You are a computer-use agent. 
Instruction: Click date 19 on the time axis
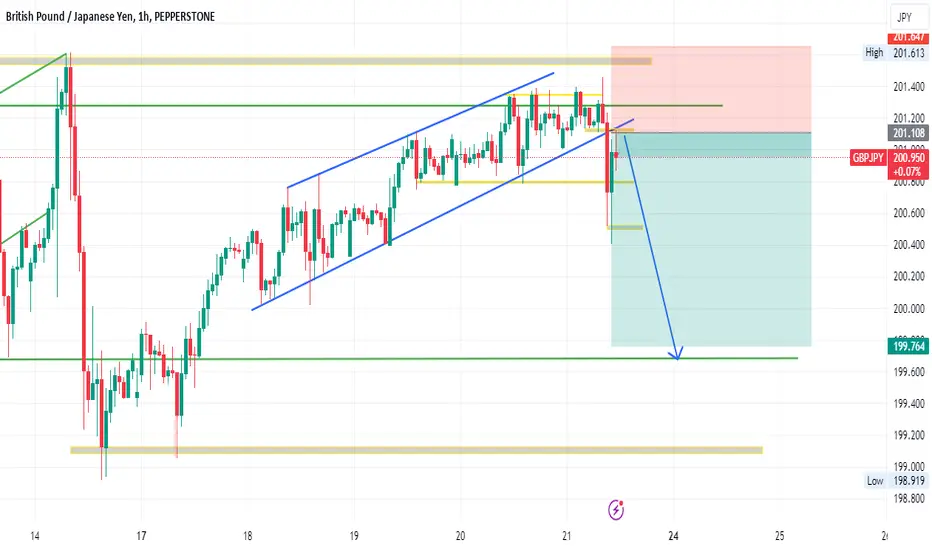(354, 536)
